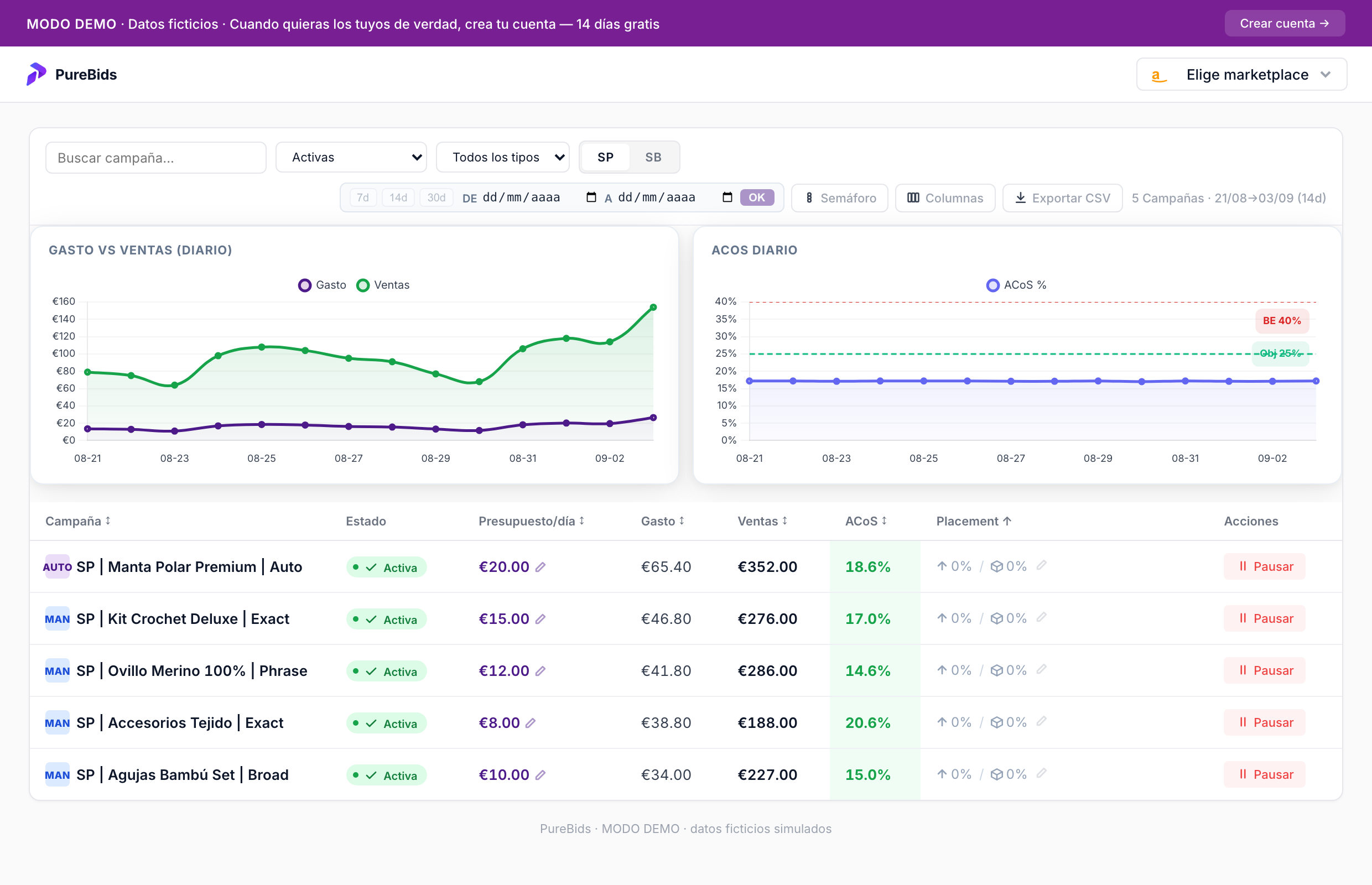Open the Activas status filter dropdown
This screenshot has width=1372, height=885.
(351, 158)
